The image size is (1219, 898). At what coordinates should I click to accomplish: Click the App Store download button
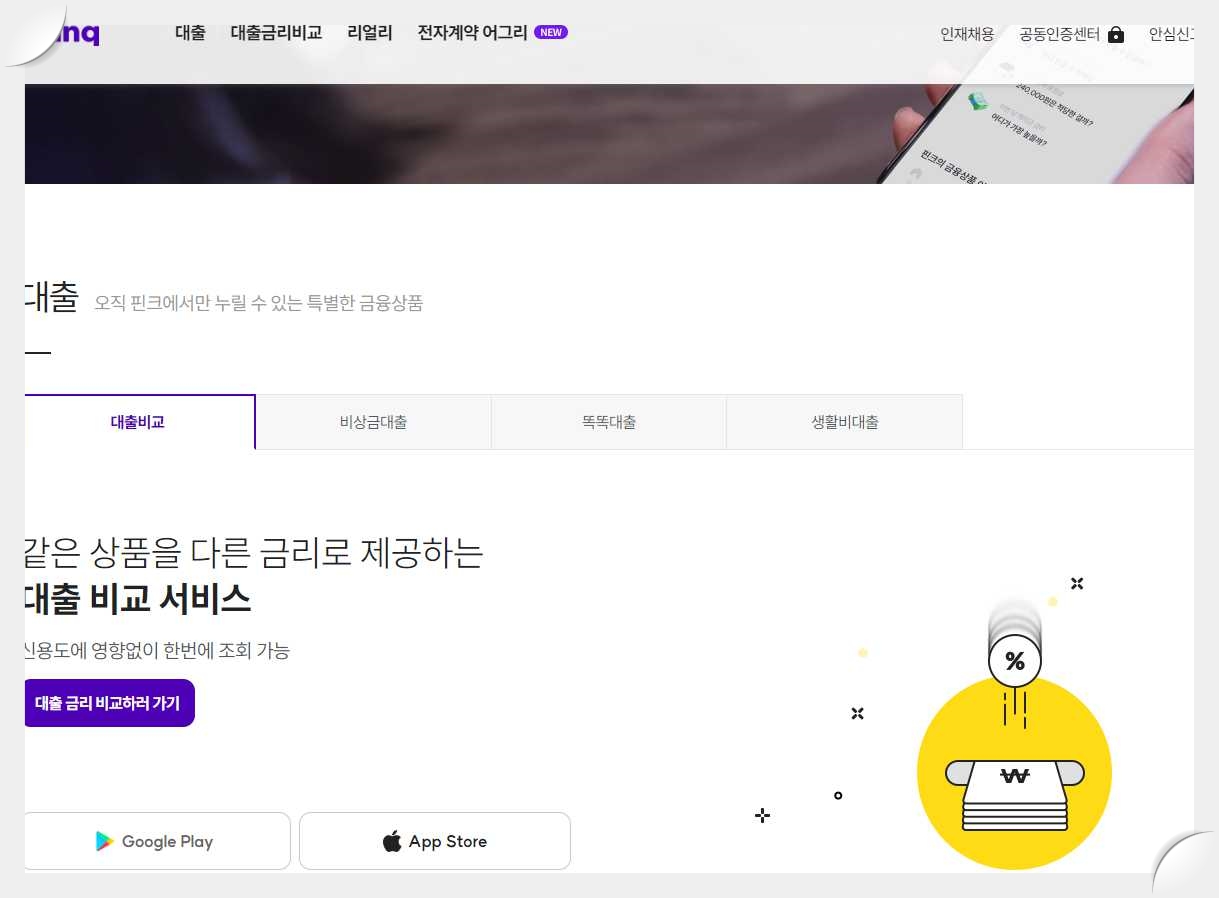435,840
